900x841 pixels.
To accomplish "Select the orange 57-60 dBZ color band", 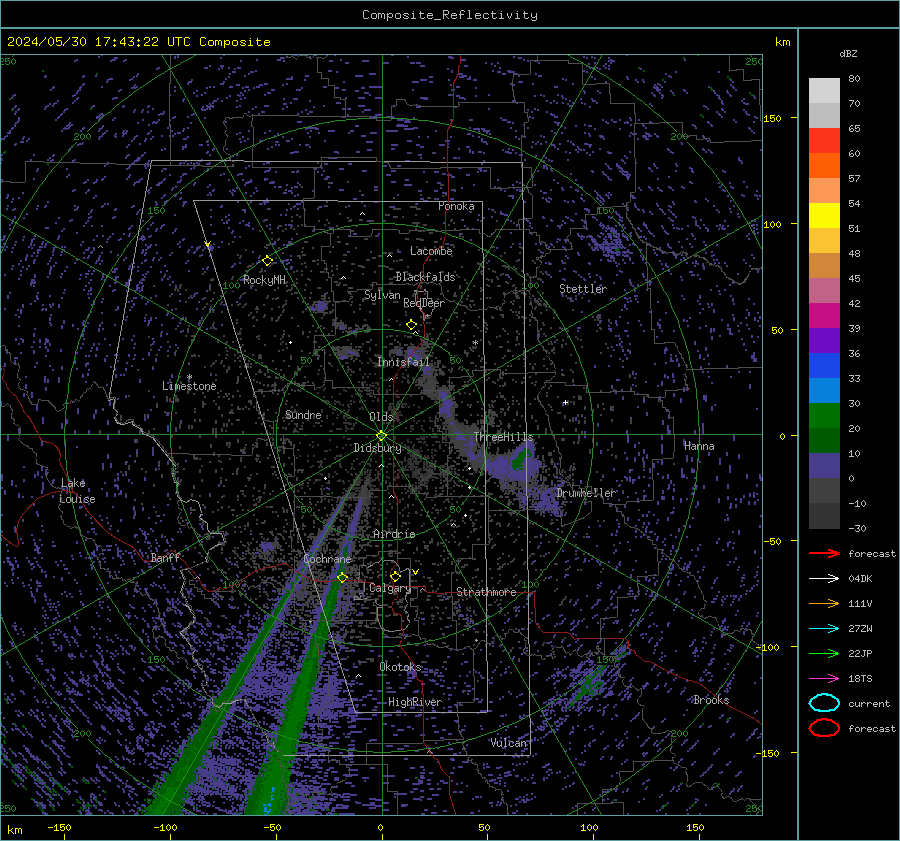I will (x=824, y=165).
